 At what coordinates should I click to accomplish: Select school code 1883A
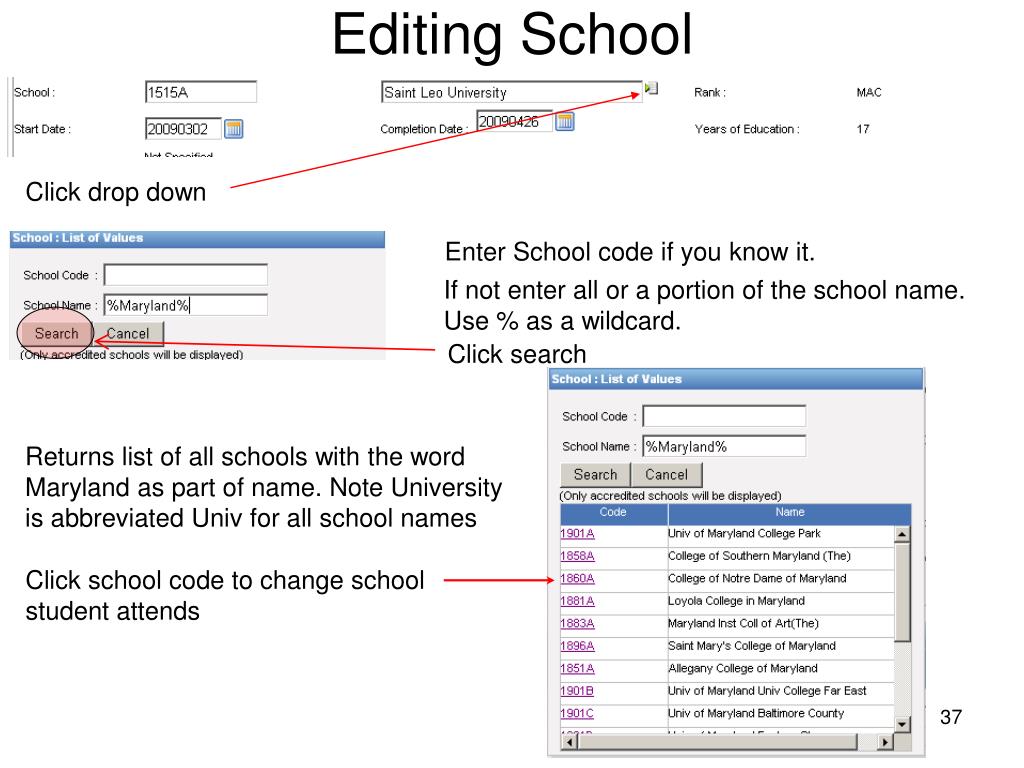click(x=577, y=624)
